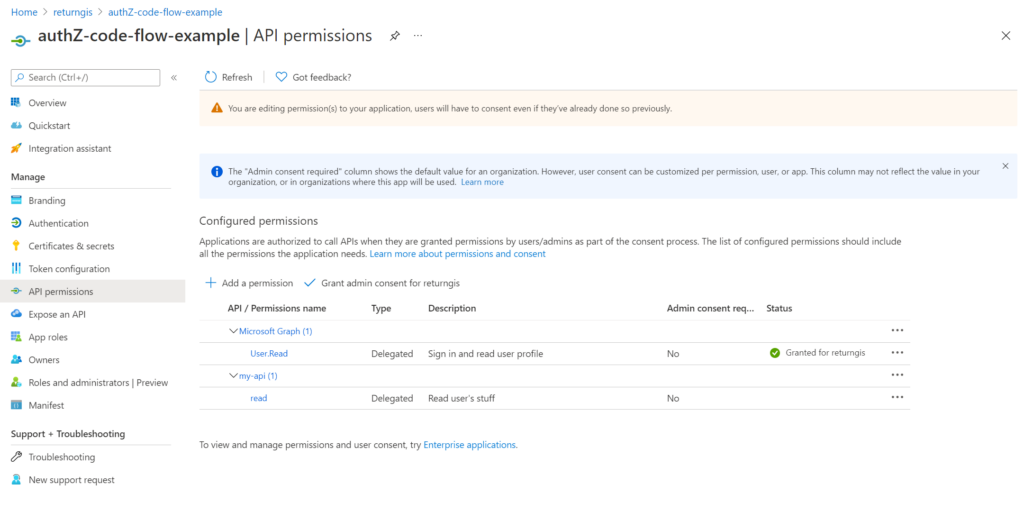Click 'Sign in and read user profile' description

pos(486,353)
